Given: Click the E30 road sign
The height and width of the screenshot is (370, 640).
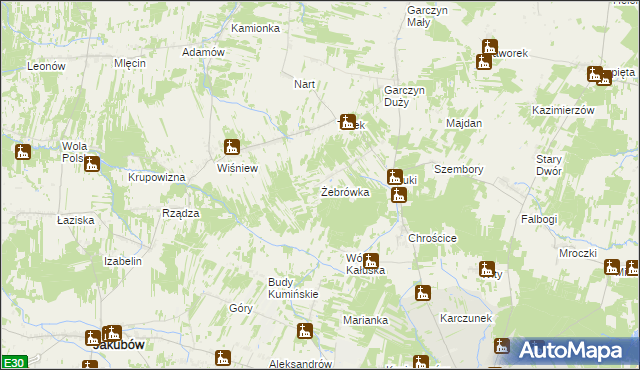Looking at the screenshot, I should [x=14, y=362].
